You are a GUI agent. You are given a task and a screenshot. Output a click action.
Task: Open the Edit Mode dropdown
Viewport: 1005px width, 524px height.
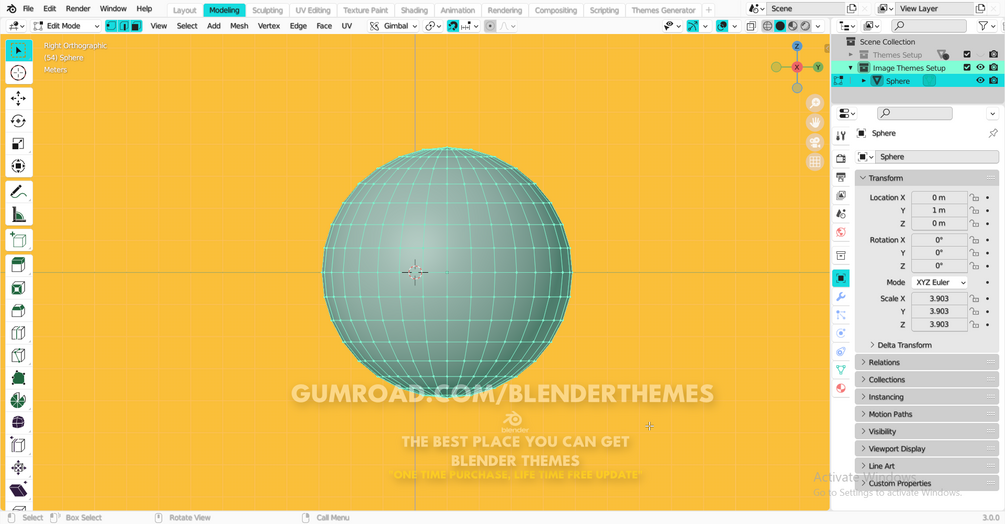coord(66,26)
